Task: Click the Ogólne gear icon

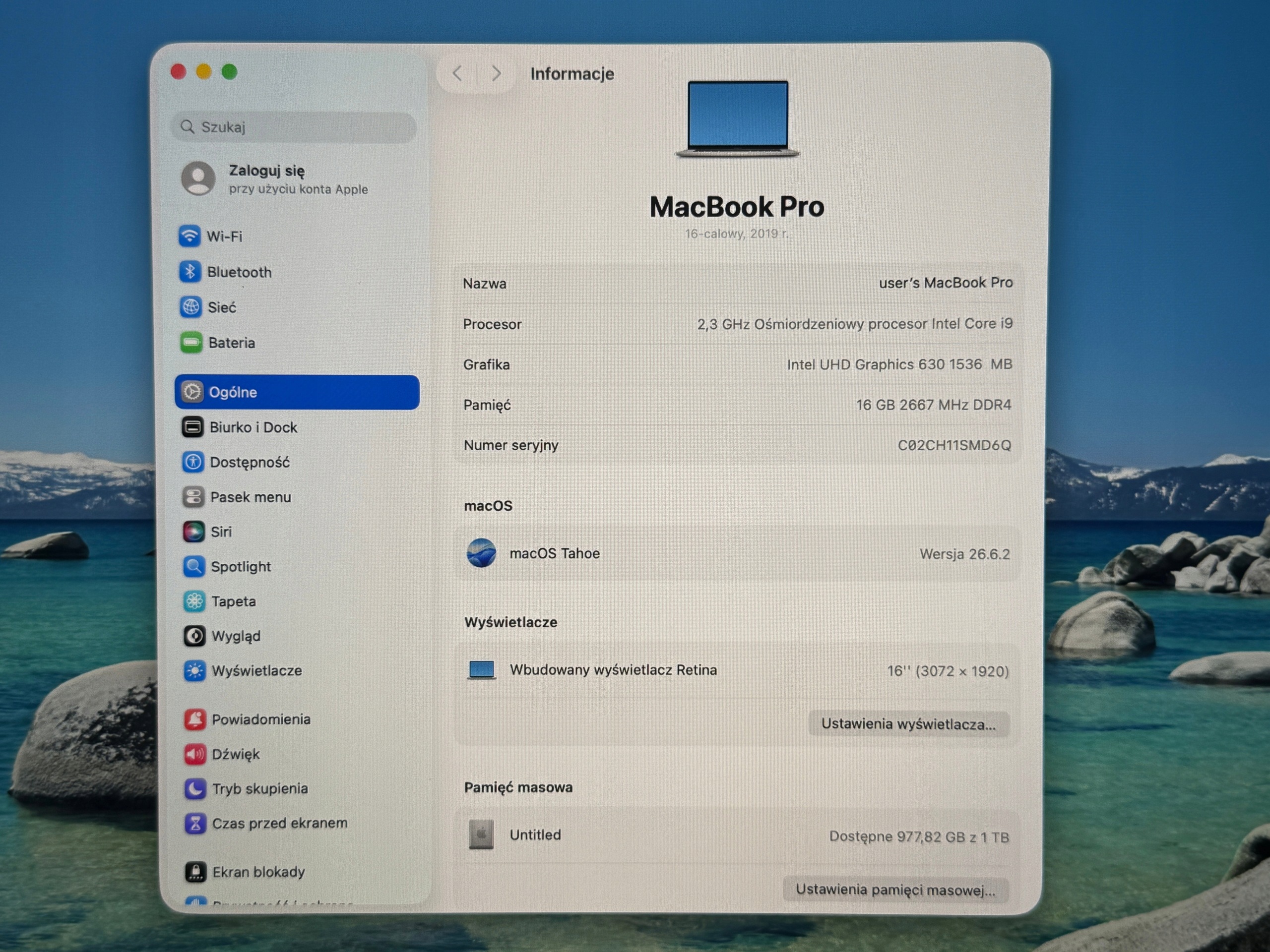Action: [192, 392]
